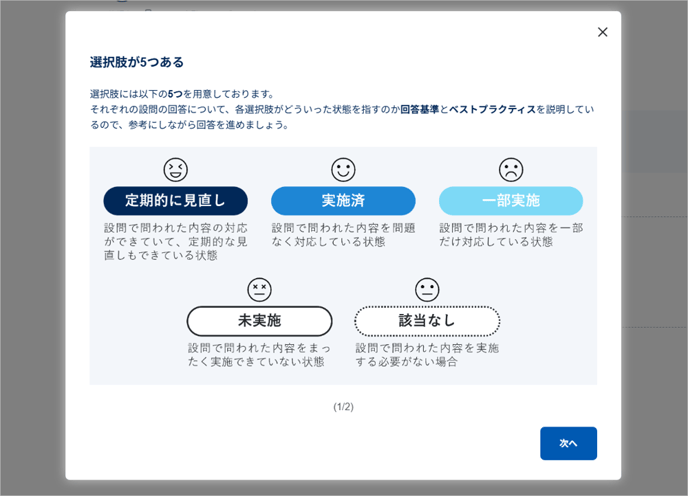Click the 次へ button
Image resolution: width=688 pixels, height=496 pixels.
pyautogui.click(x=568, y=443)
